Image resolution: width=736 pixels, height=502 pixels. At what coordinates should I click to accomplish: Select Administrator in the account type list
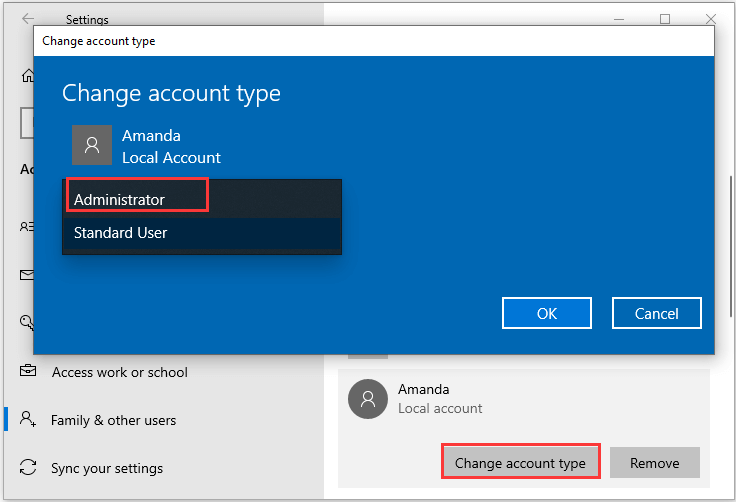[202, 200]
